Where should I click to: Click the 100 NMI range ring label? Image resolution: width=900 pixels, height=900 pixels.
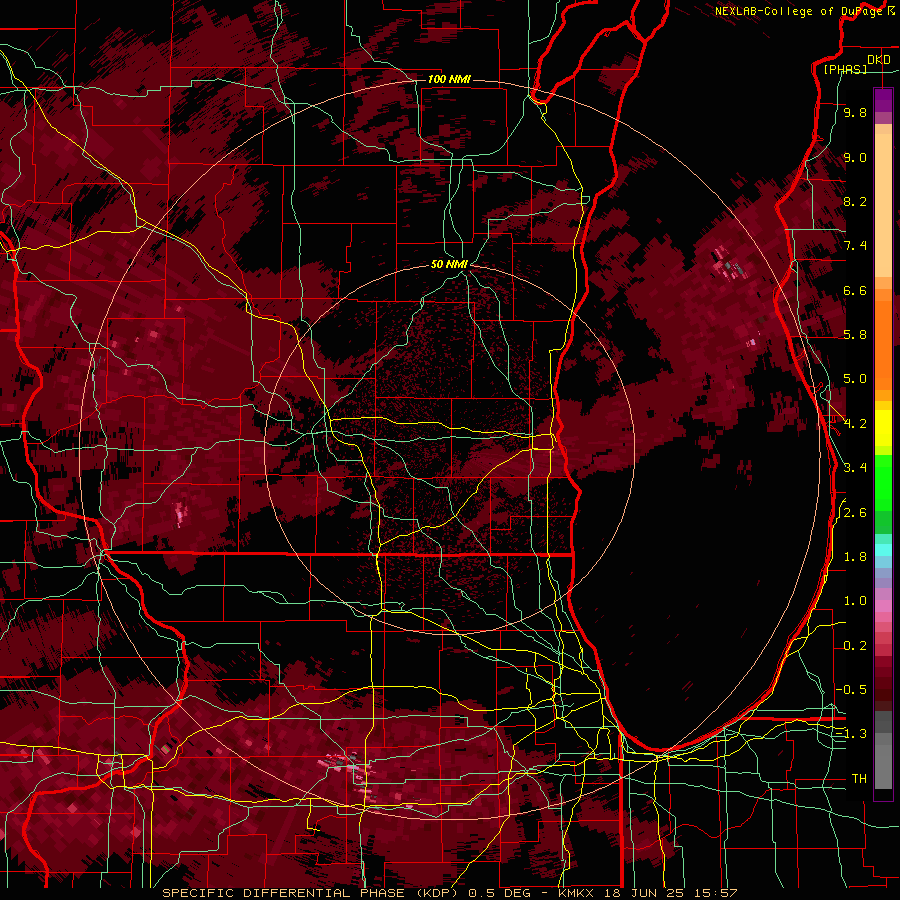pyautogui.click(x=449, y=79)
